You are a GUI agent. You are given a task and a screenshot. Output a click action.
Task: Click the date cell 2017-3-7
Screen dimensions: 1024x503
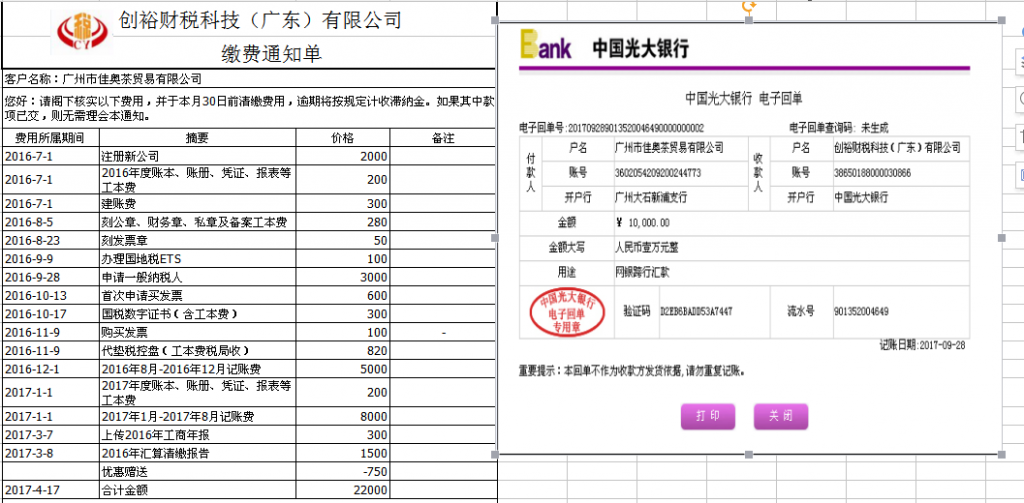click(50, 434)
